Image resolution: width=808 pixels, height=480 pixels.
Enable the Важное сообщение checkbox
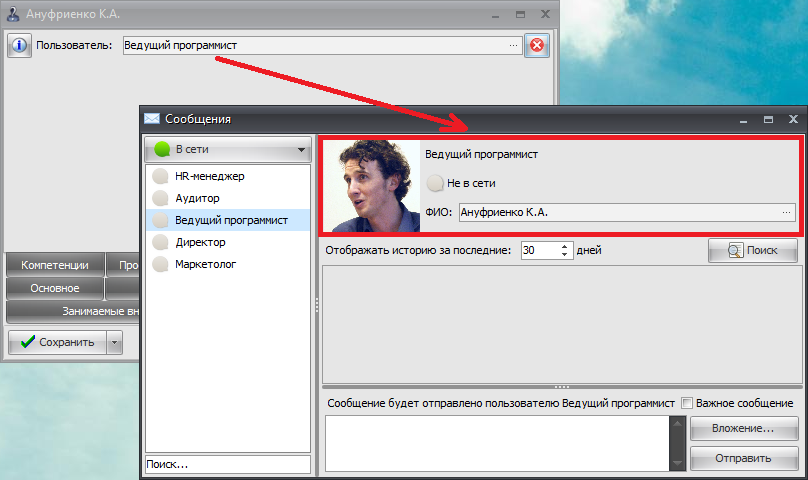[x=687, y=403]
